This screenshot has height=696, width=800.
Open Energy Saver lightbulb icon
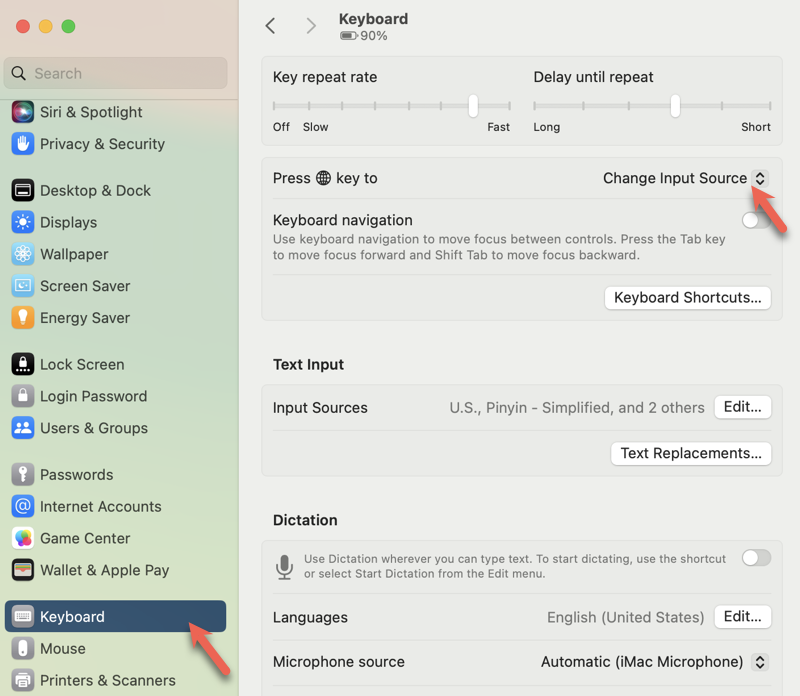pyautogui.click(x=23, y=318)
